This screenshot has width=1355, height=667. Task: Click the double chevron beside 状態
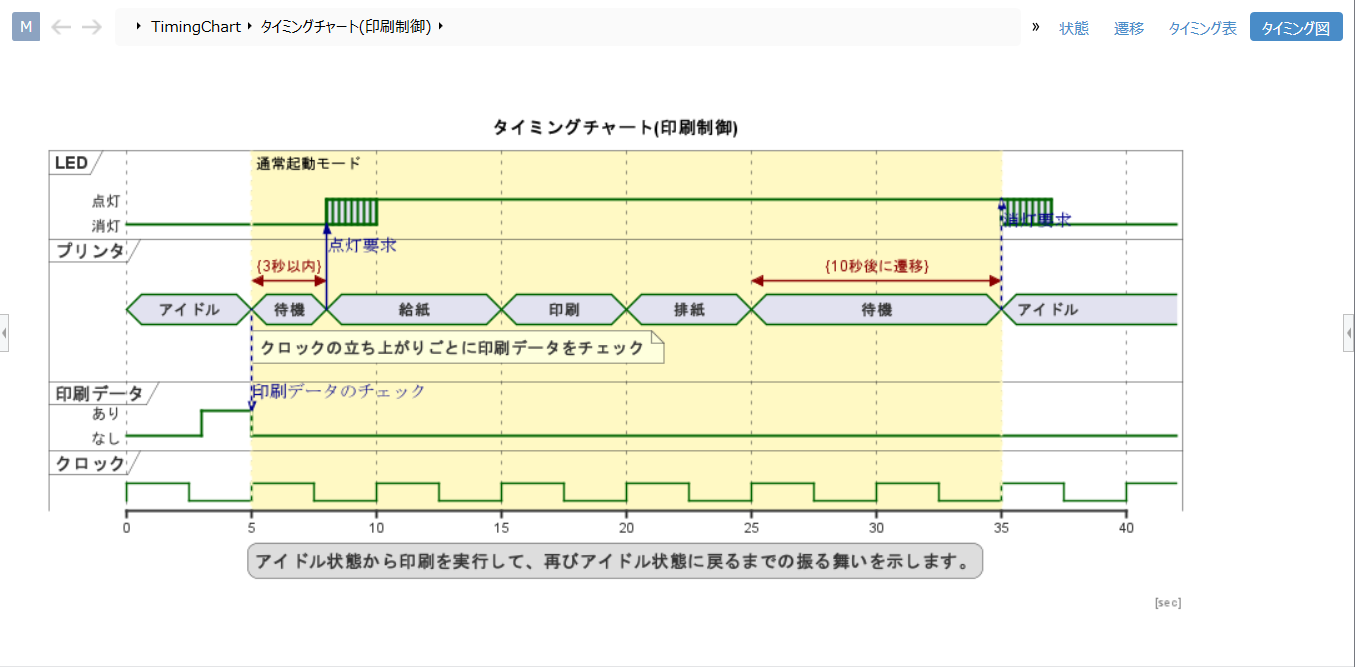pyautogui.click(x=1036, y=27)
